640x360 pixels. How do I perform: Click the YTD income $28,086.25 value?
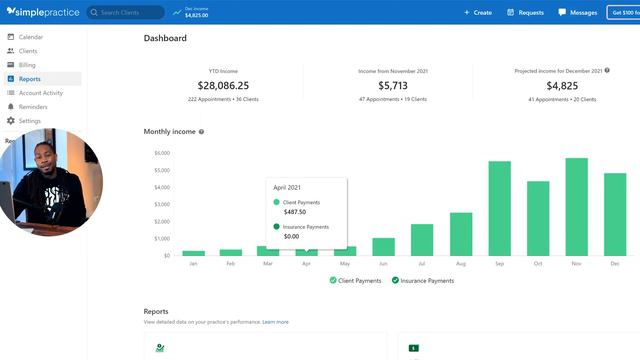pyautogui.click(x=223, y=85)
